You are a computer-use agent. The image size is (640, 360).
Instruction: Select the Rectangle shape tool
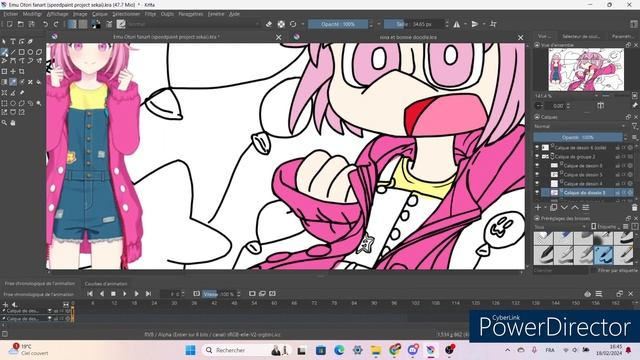click(21, 52)
